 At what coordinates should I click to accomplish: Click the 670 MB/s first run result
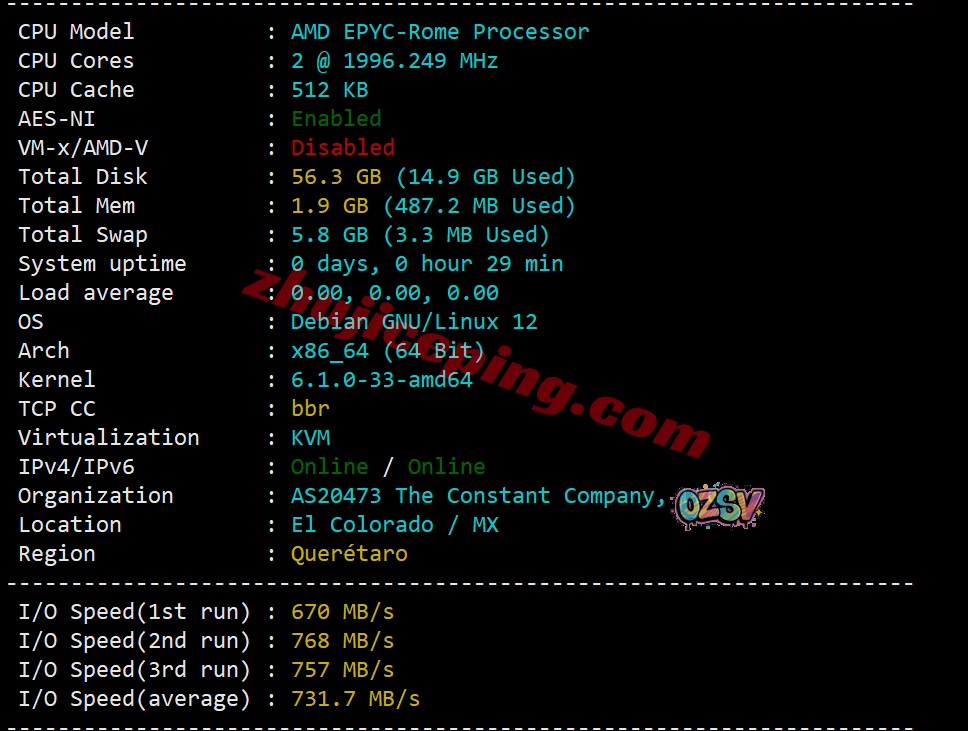tap(343, 612)
